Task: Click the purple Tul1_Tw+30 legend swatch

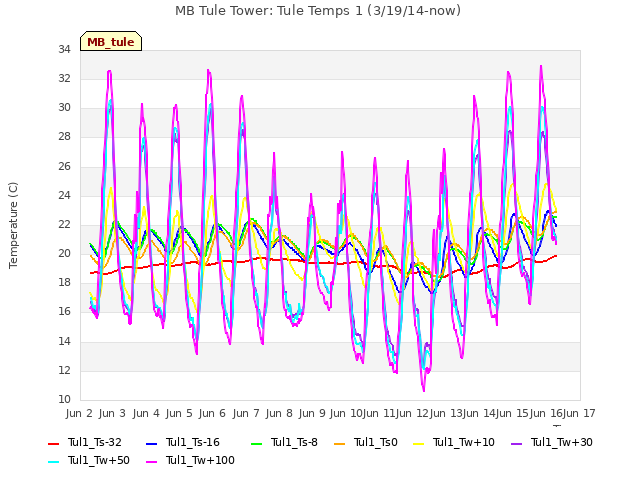Action: tap(517, 443)
